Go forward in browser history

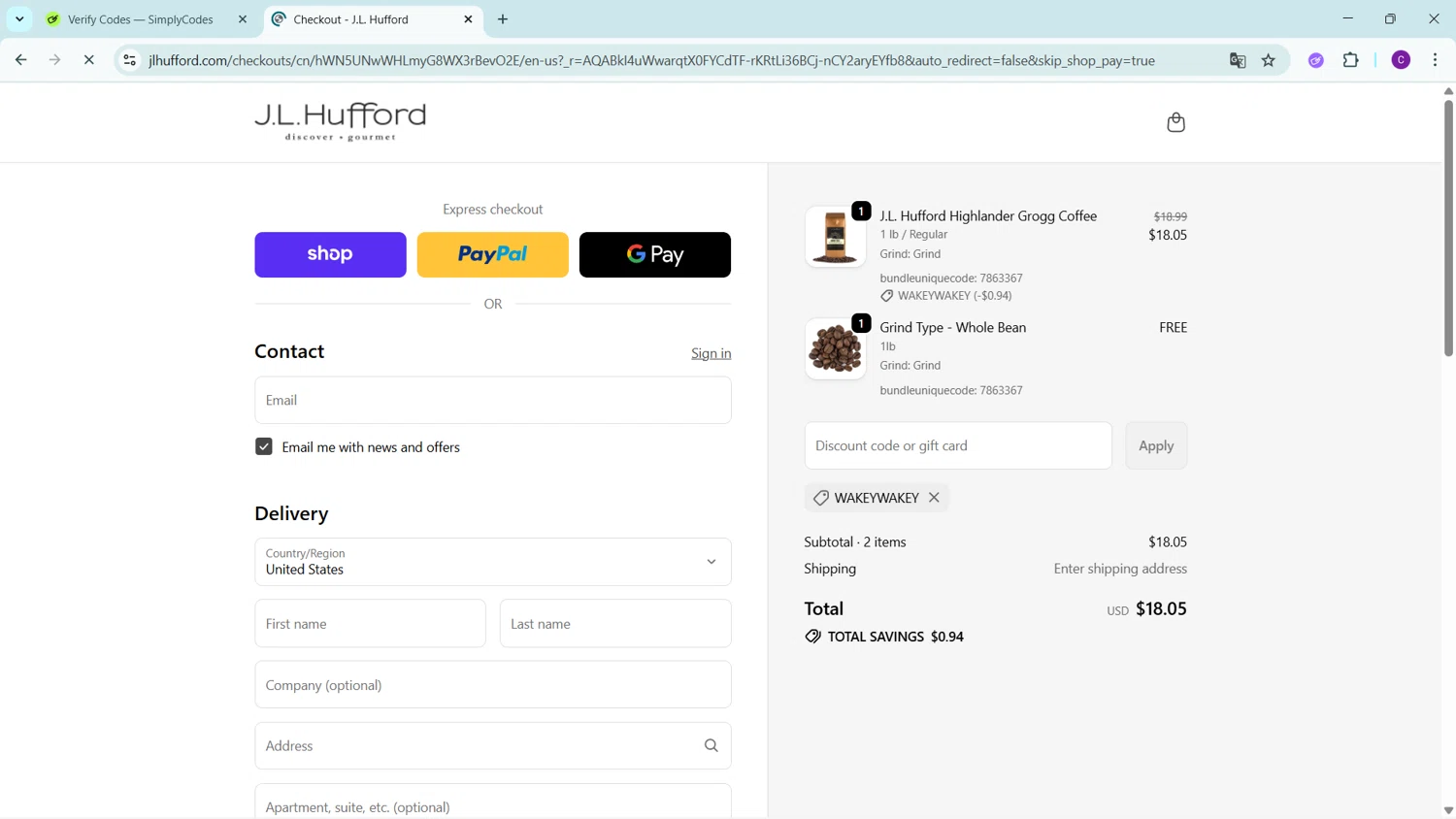(54, 60)
